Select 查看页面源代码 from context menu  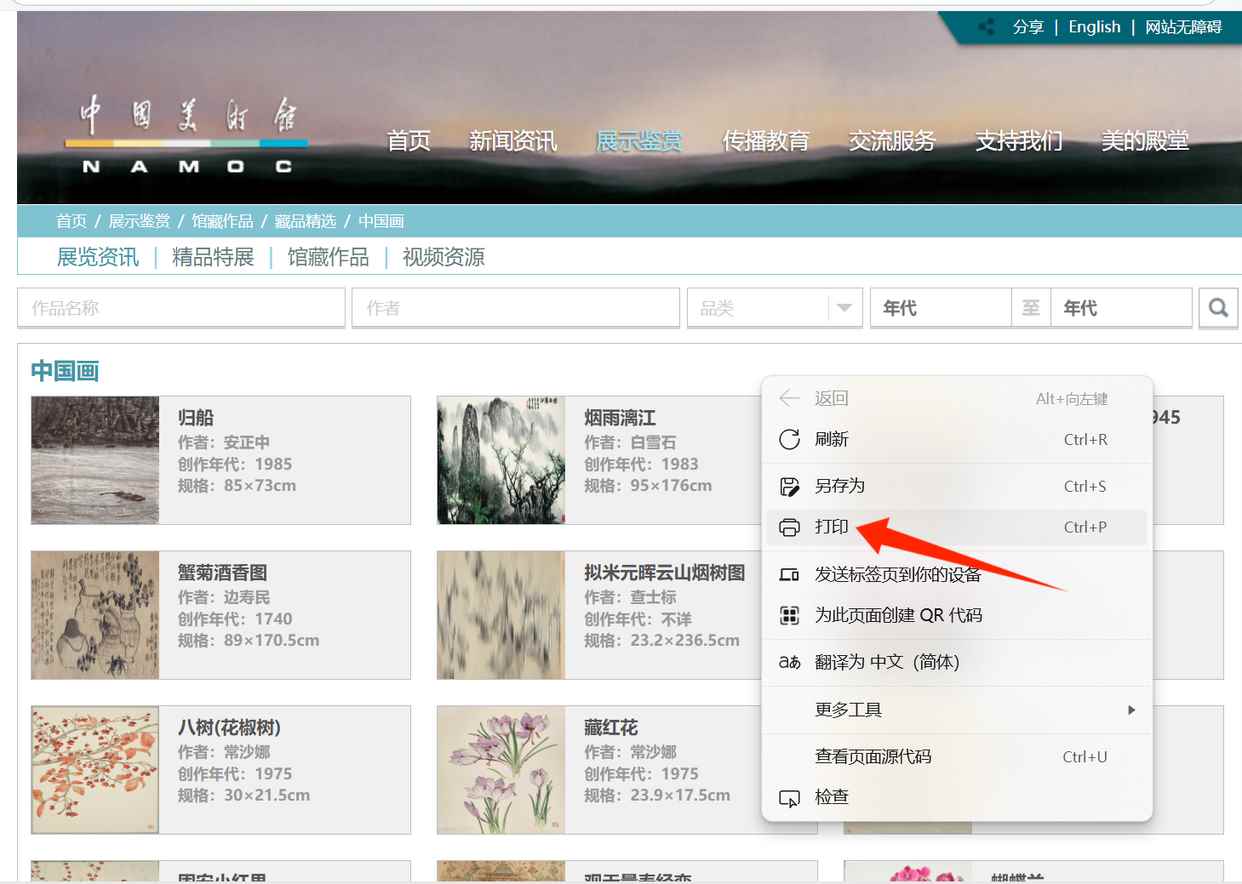click(x=872, y=757)
